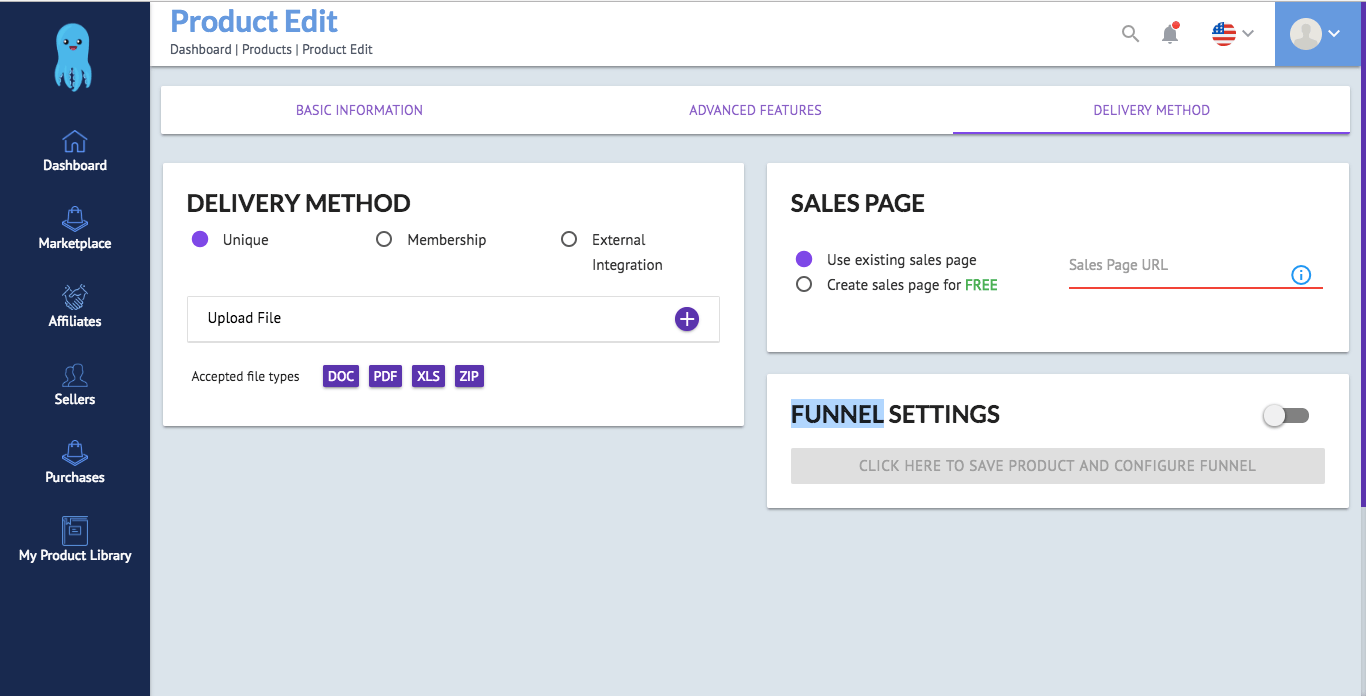Switch to Delivery Method tab

1151,110
